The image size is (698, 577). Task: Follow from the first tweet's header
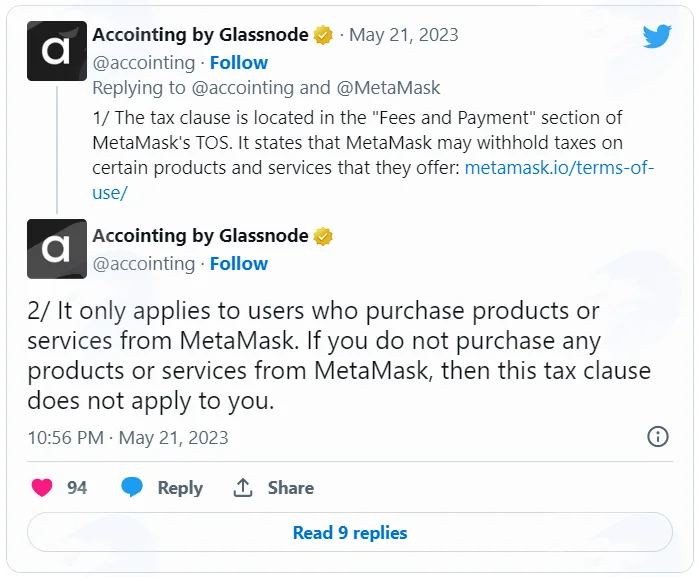pyautogui.click(x=239, y=63)
